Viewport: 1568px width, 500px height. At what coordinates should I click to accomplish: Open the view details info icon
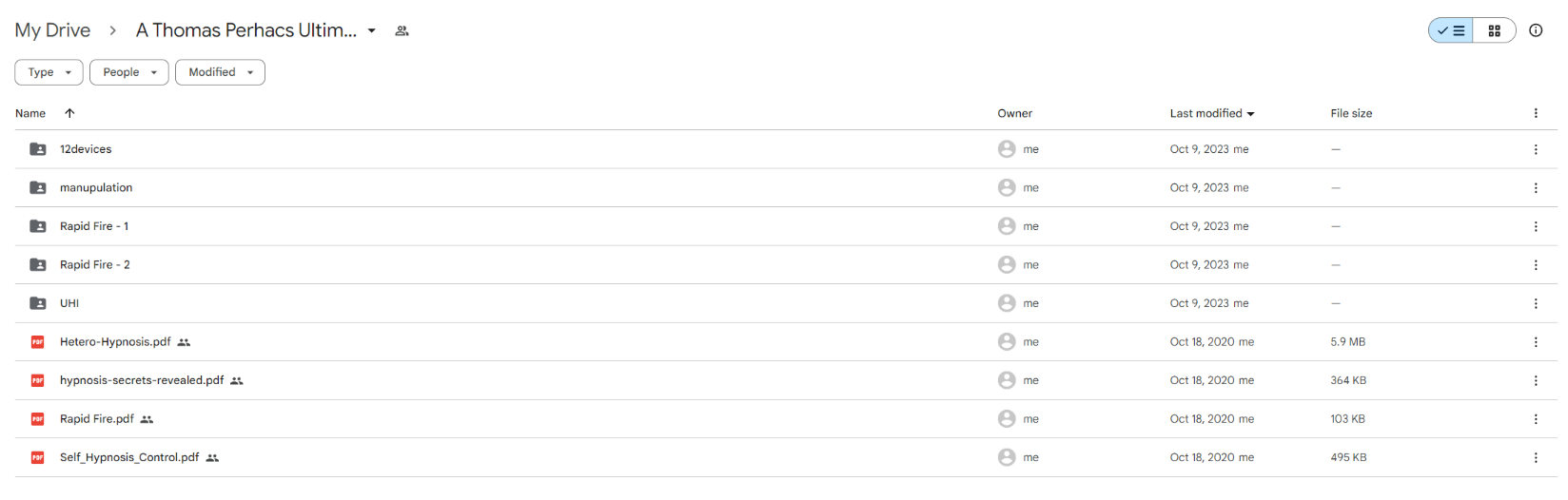[x=1536, y=30]
